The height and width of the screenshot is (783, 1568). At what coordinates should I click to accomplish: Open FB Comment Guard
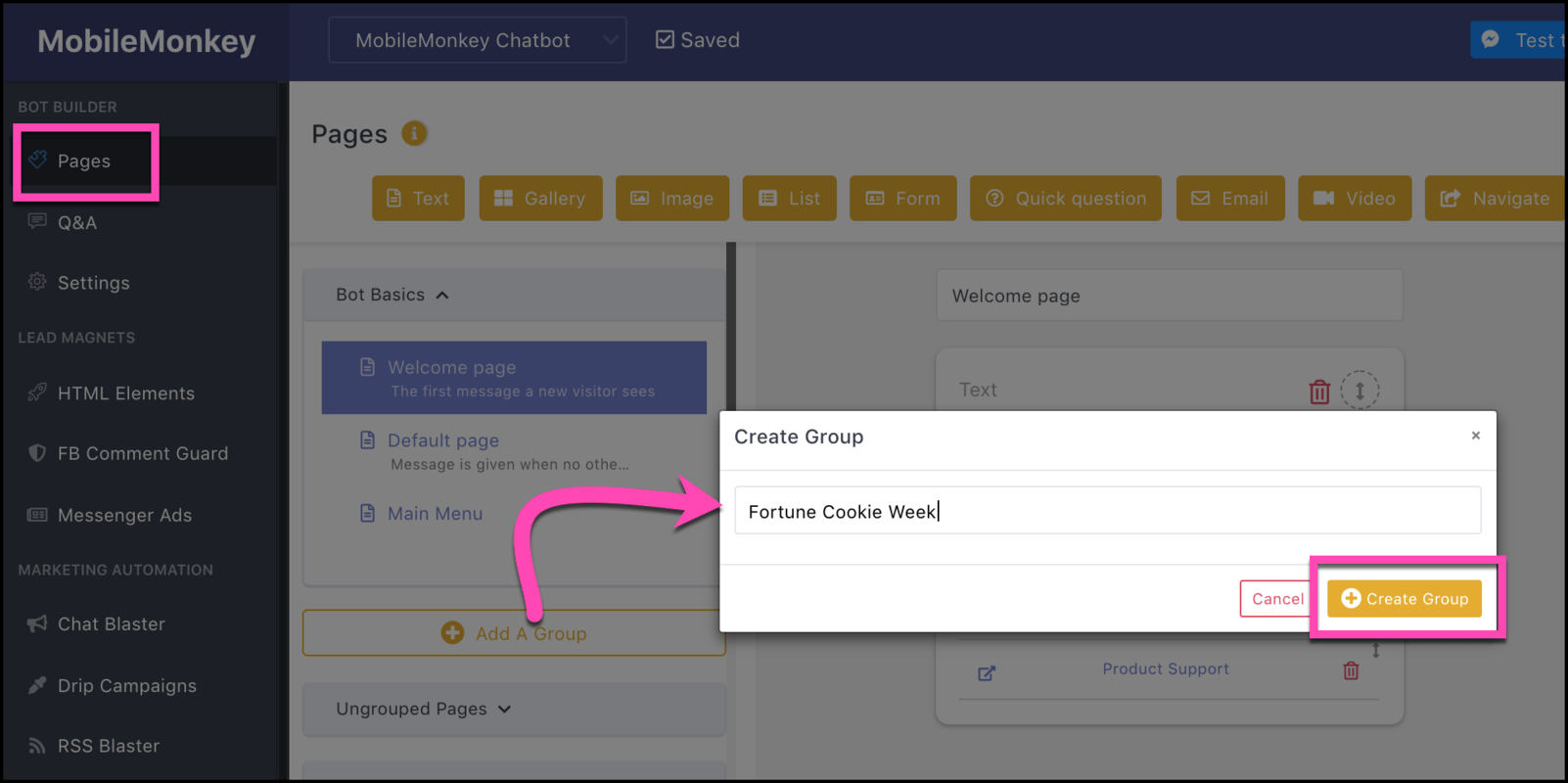(x=128, y=454)
